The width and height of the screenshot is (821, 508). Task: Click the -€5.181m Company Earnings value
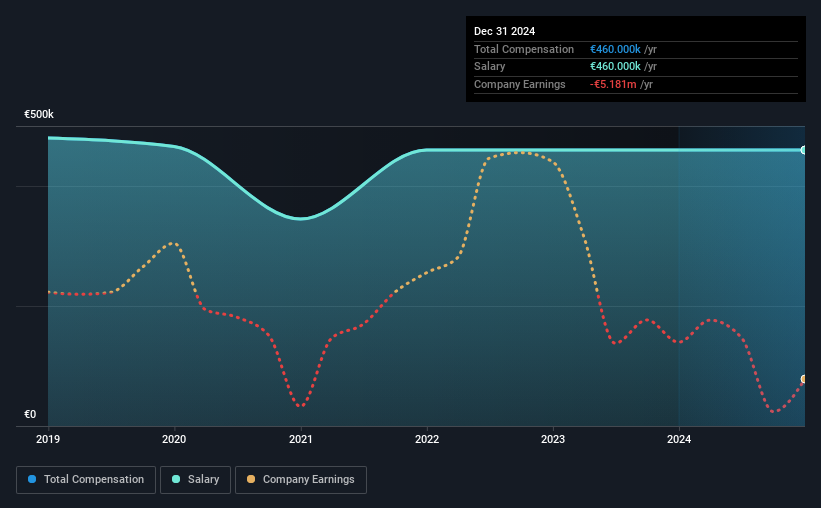tap(613, 84)
